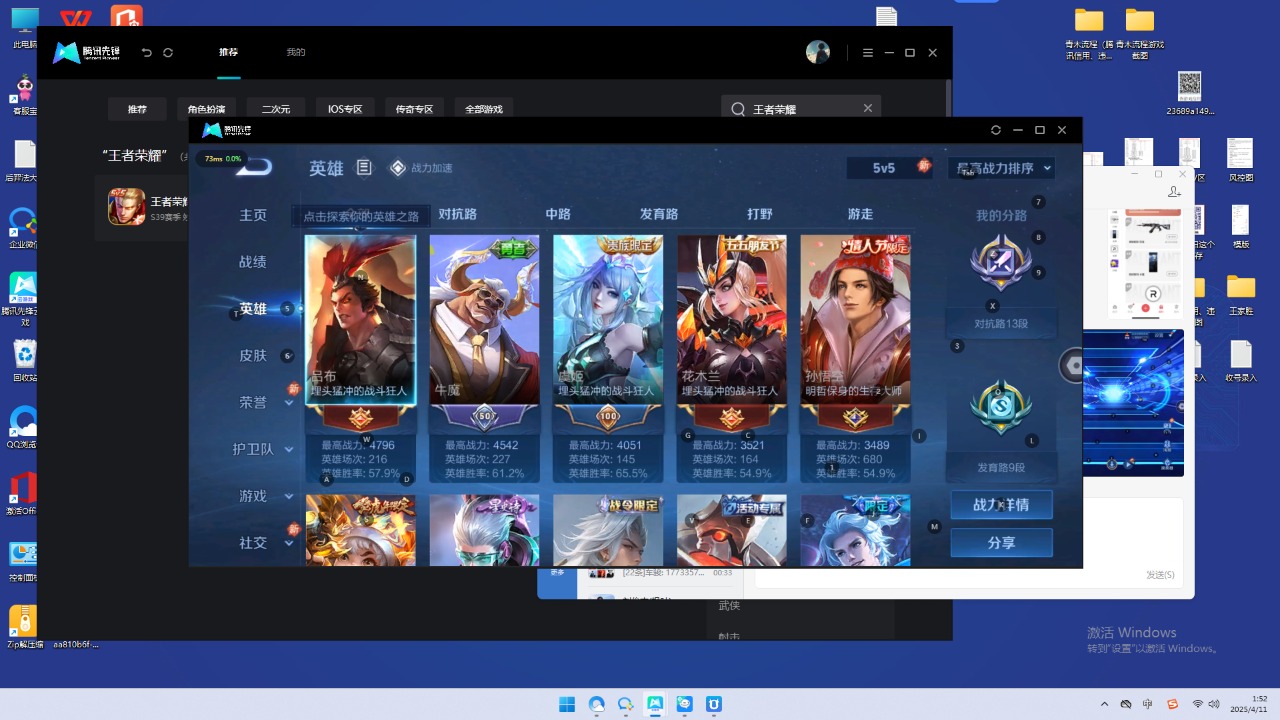1280x720 pixels.
Task: Click 牛魔's level 50 emblem
Action: 484,416
